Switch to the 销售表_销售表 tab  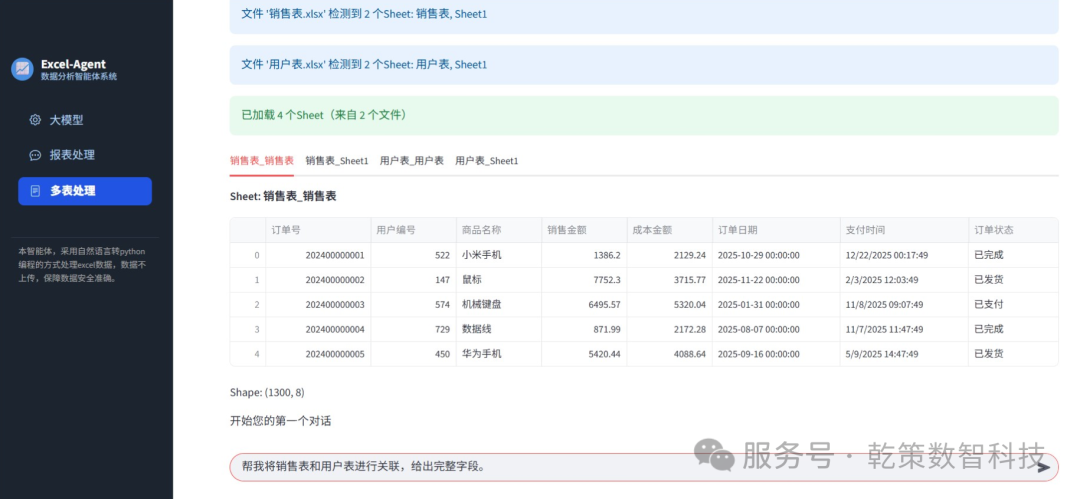pyautogui.click(x=261, y=160)
